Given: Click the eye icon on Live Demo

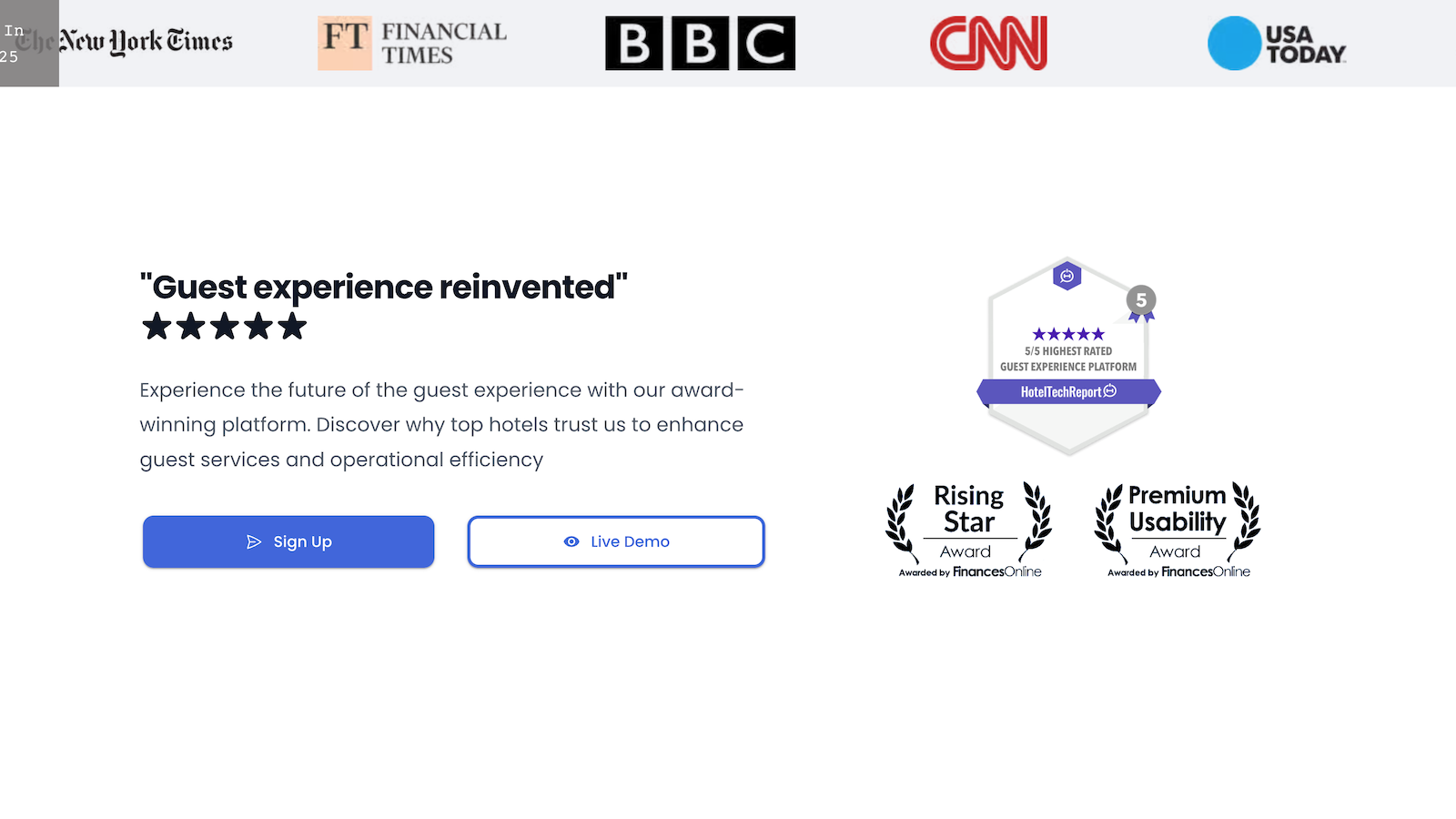Looking at the screenshot, I should pyautogui.click(x=571, y=542).
